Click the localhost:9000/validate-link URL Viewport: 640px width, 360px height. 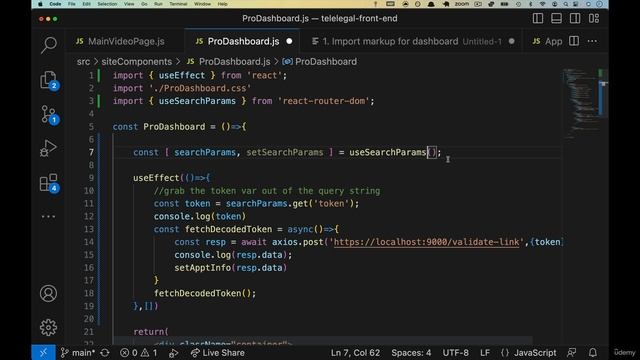point(426,242)
